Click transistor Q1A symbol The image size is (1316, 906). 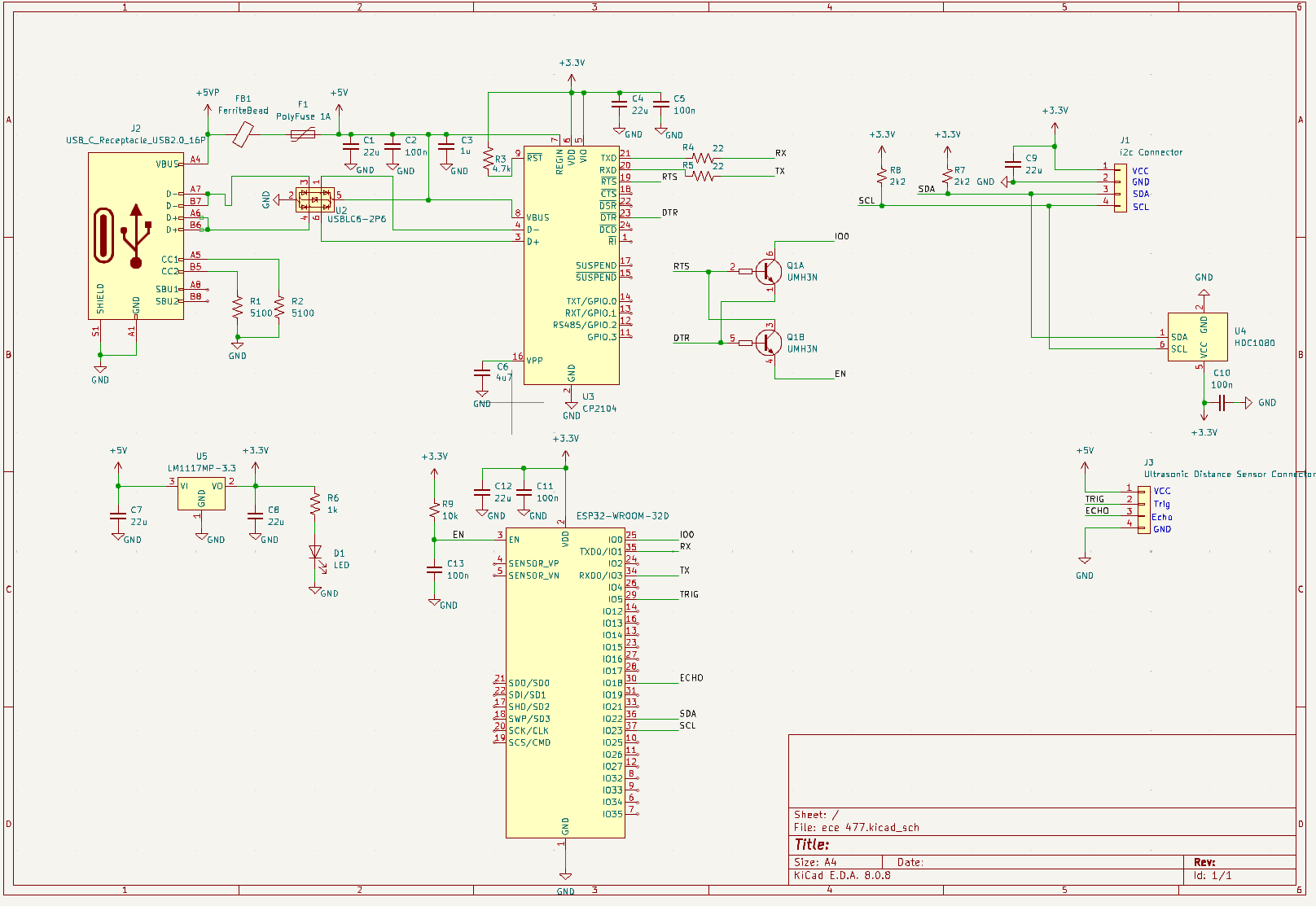coord(767,271)
